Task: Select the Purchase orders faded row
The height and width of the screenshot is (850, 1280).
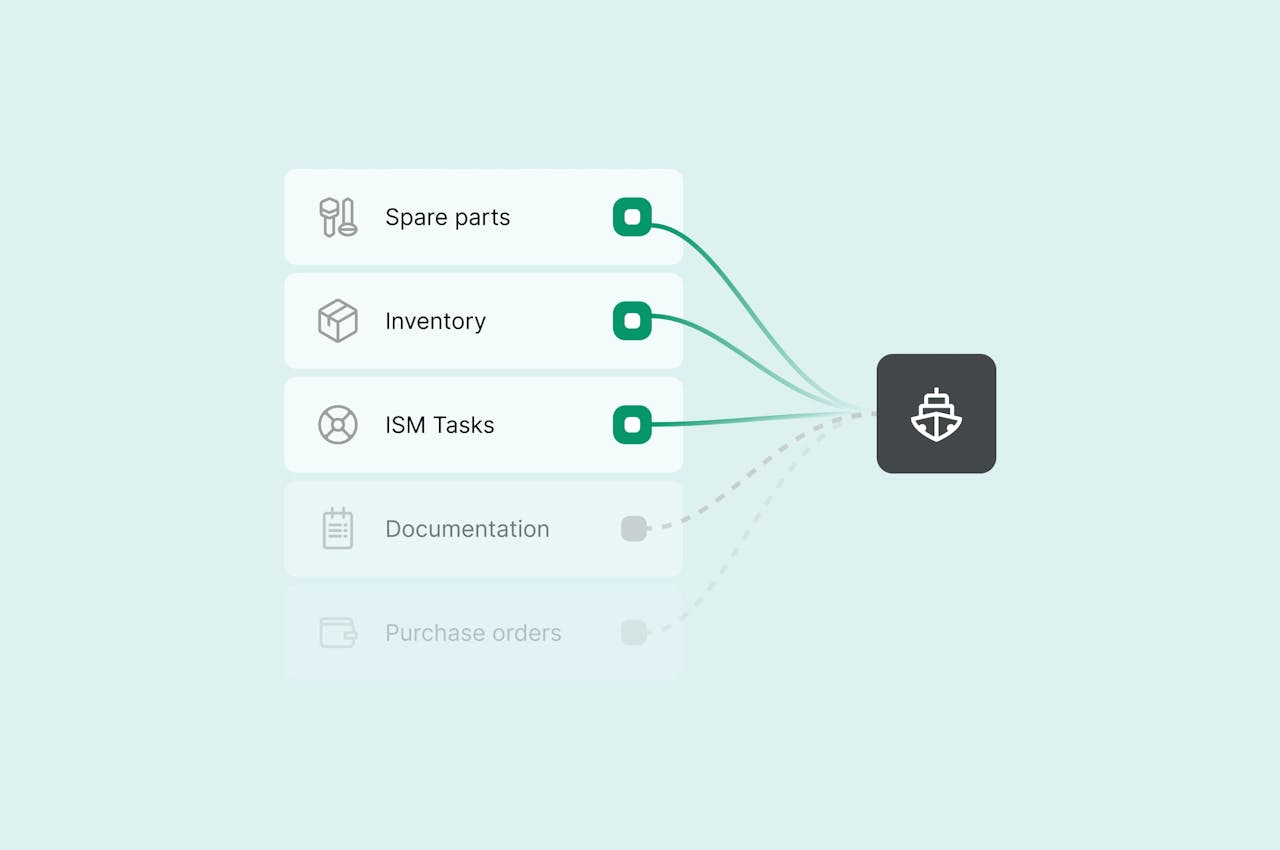Action: pos(483,632)
